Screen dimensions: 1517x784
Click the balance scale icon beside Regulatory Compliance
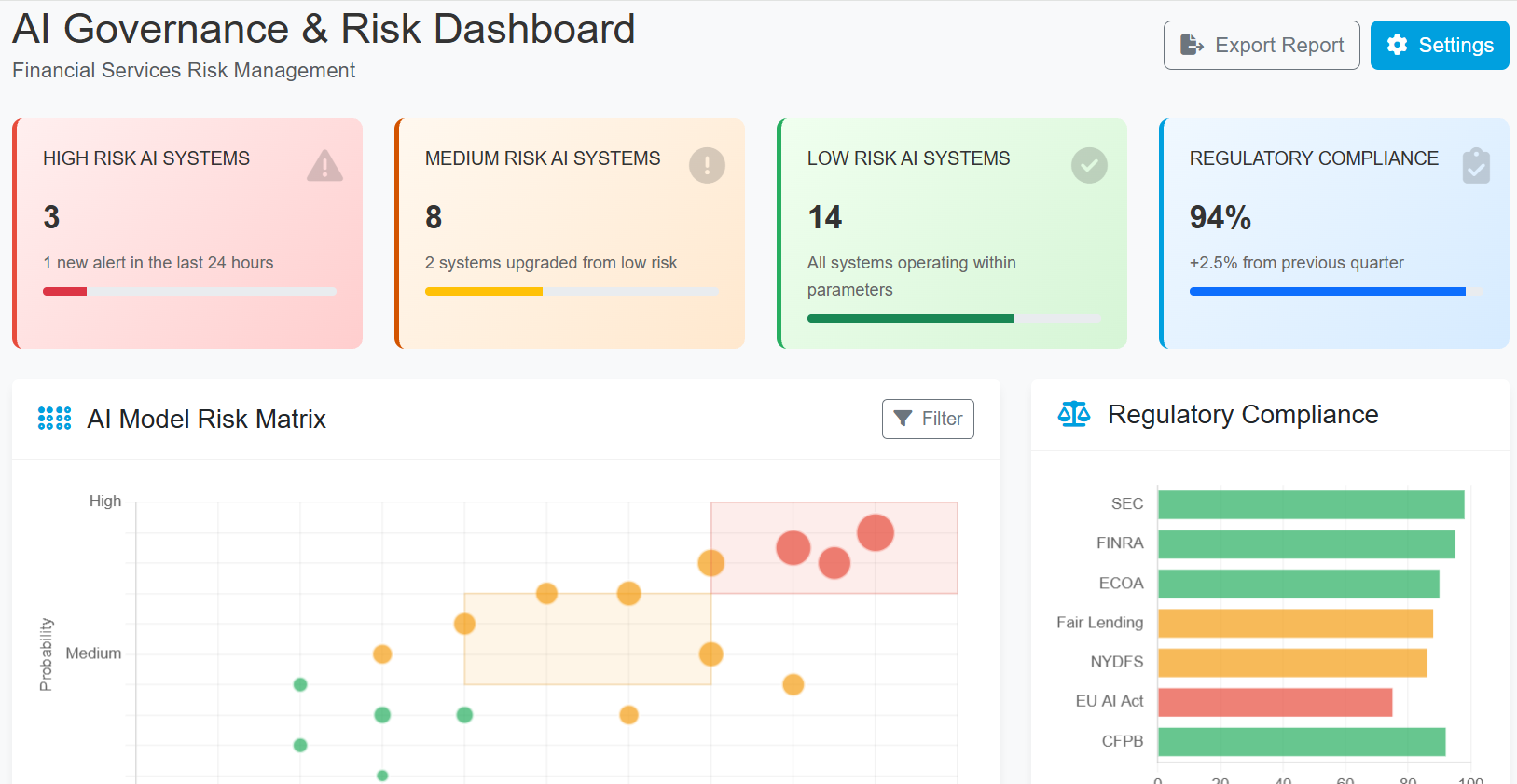(1074, 414)
